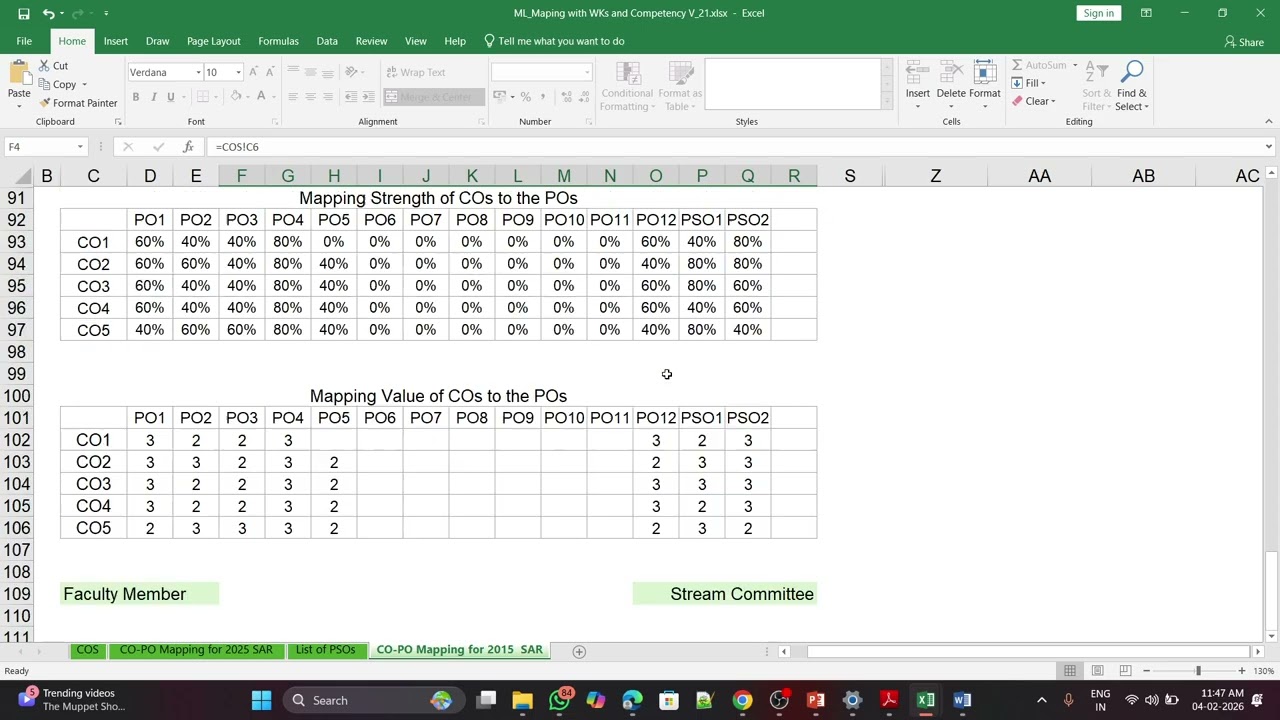
Task: Click the zoom slider handle
Action: [1198, 671]
